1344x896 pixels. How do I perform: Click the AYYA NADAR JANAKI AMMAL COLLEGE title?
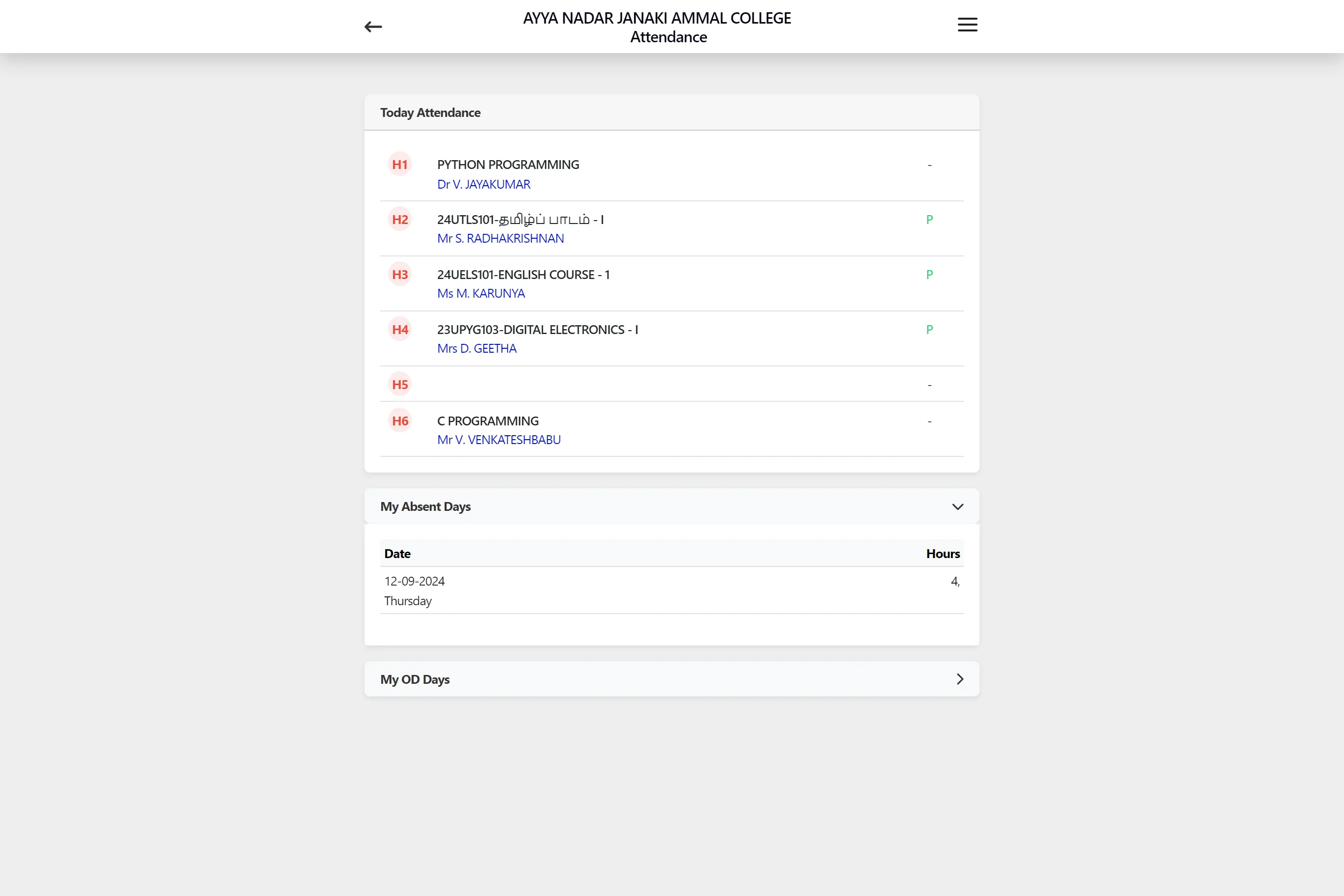657,18
